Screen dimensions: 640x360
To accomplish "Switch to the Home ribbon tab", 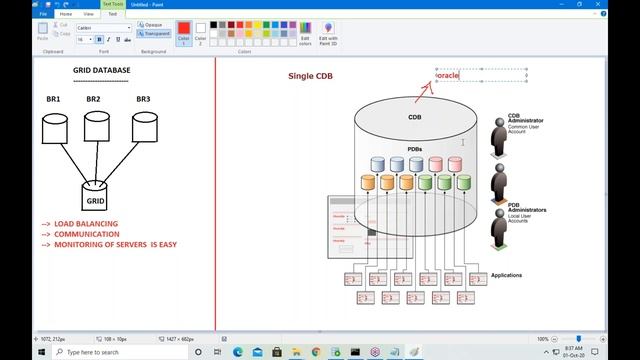I will coord(66,14).
